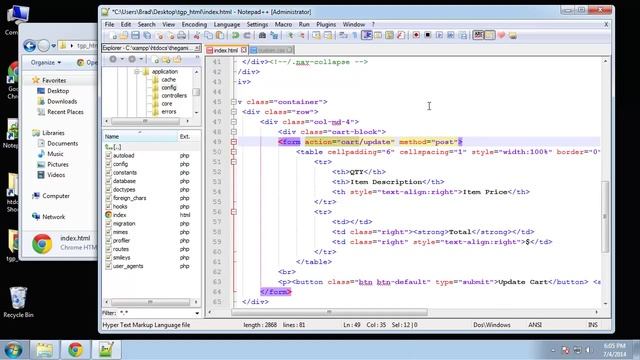Click Synchronize Horizontal Scrolling icon
640x360 pixels.
[328, 36]
